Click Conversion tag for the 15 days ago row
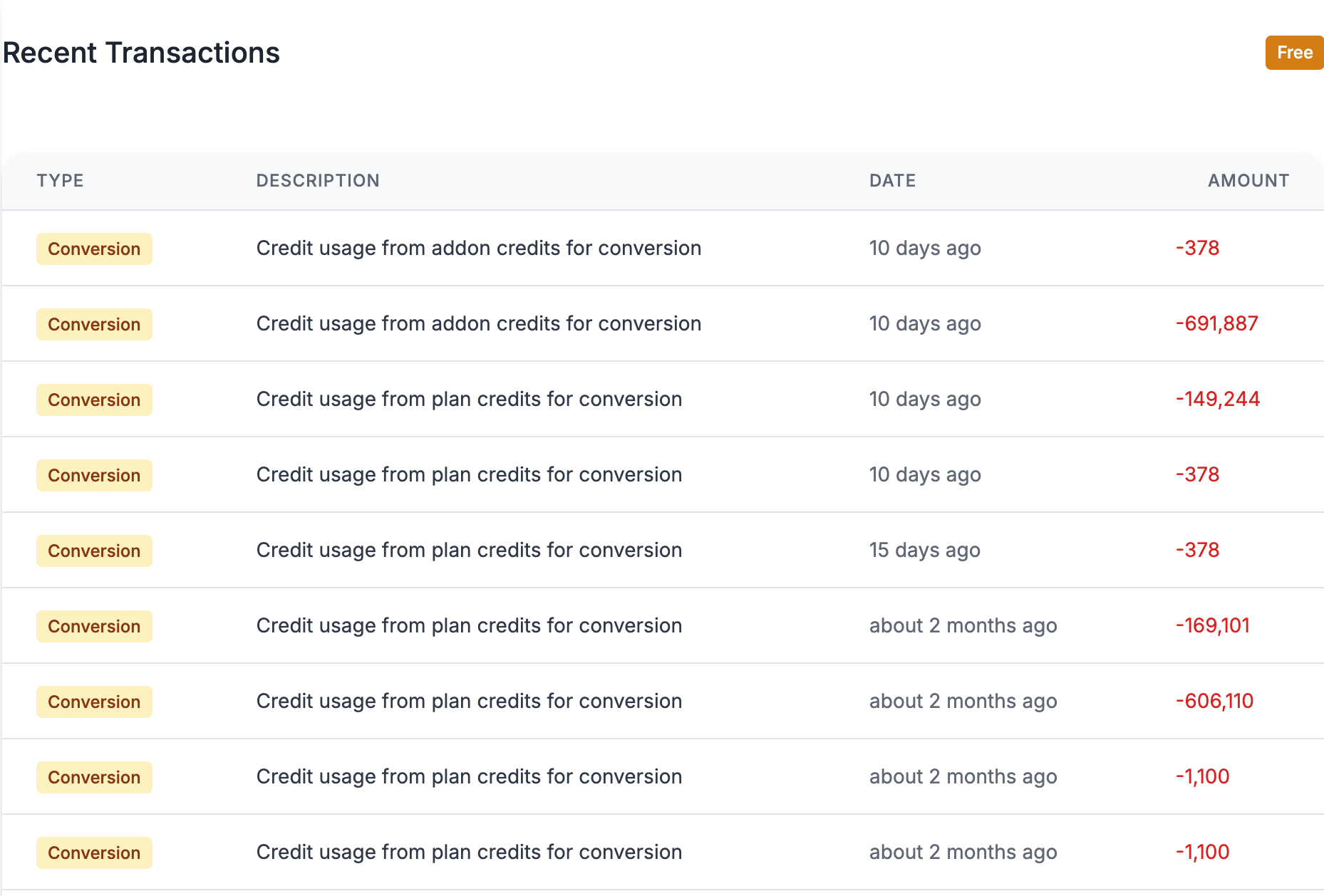Image resolution: width=1324 pixels, height=896 pixels. click(x=94, y=551)
